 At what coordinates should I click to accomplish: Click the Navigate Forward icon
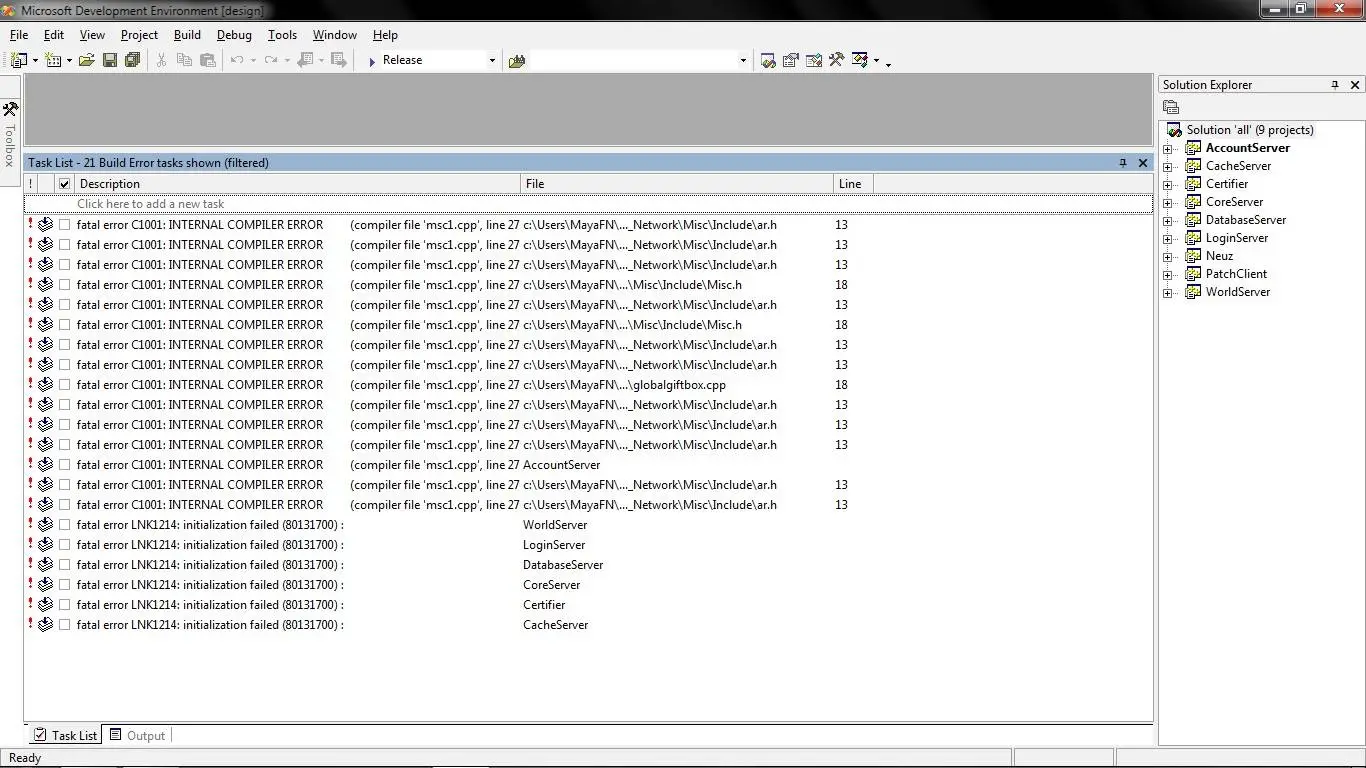tap(339, 60)
